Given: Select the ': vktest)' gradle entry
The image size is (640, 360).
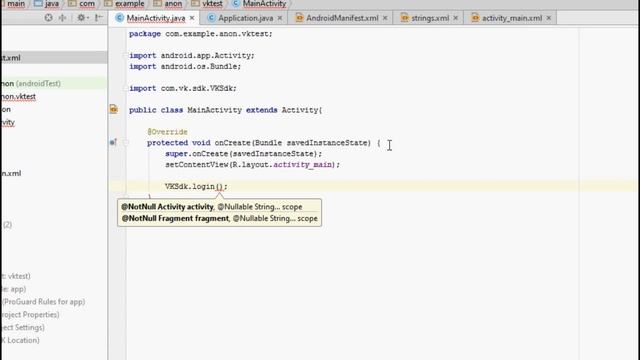Looking at the screenshot, I should (x=16, y=276).
